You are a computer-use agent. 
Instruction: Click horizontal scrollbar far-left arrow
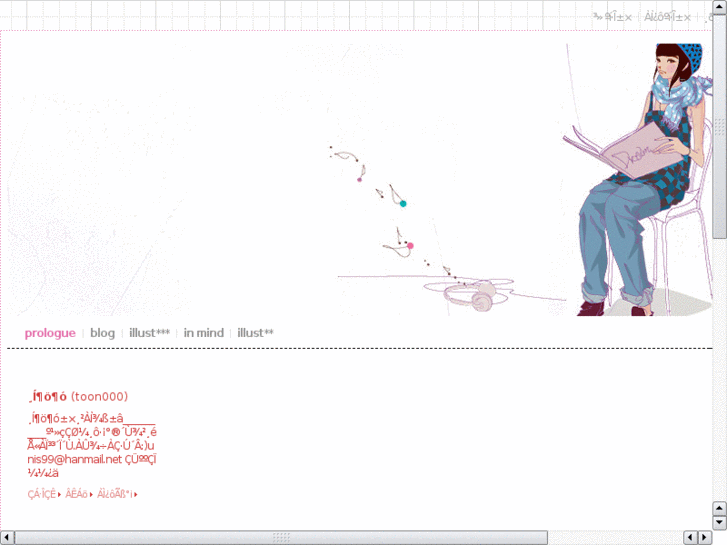7,538
